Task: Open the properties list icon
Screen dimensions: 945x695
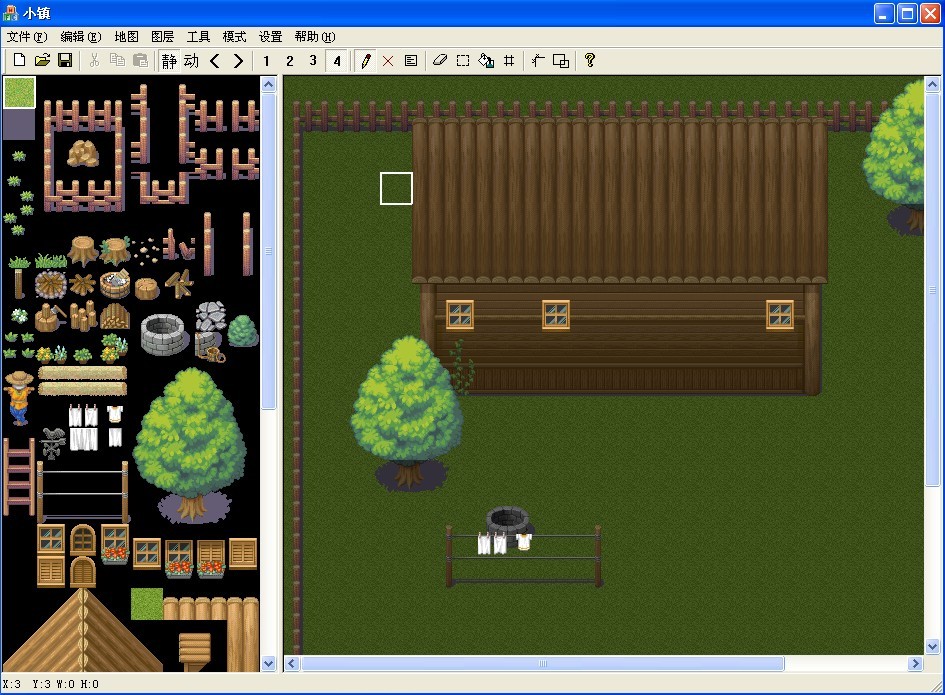Action: 411,60
